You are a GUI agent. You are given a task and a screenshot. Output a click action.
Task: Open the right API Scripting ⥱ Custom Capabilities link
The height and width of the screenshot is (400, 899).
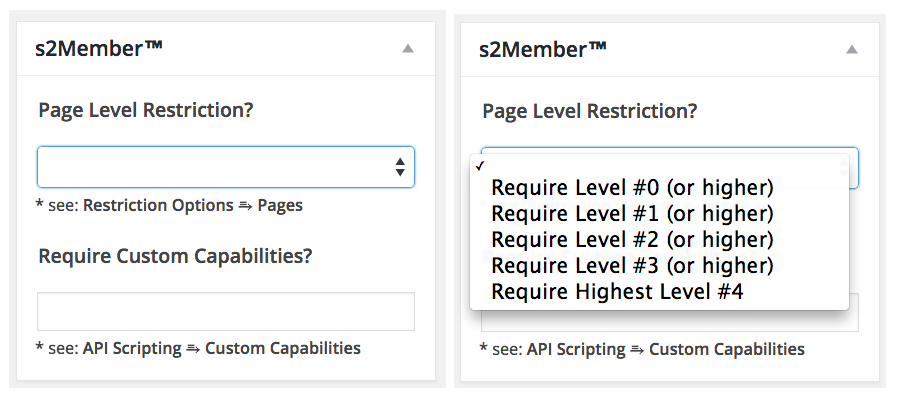click(x=666, y=349)
